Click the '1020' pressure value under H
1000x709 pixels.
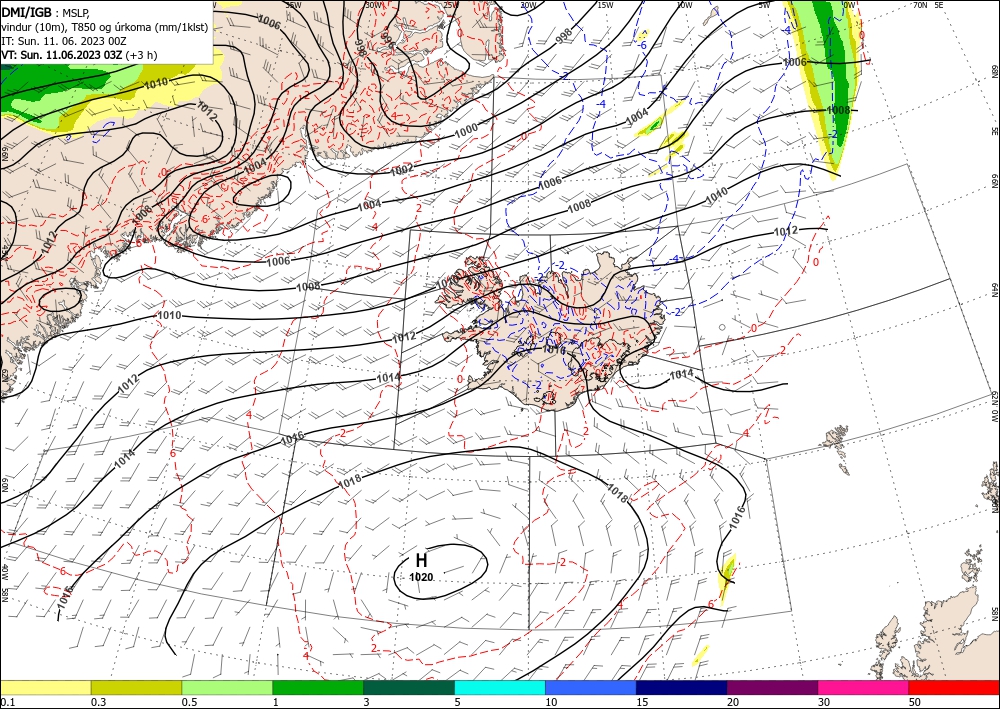[x=421, y=577]
